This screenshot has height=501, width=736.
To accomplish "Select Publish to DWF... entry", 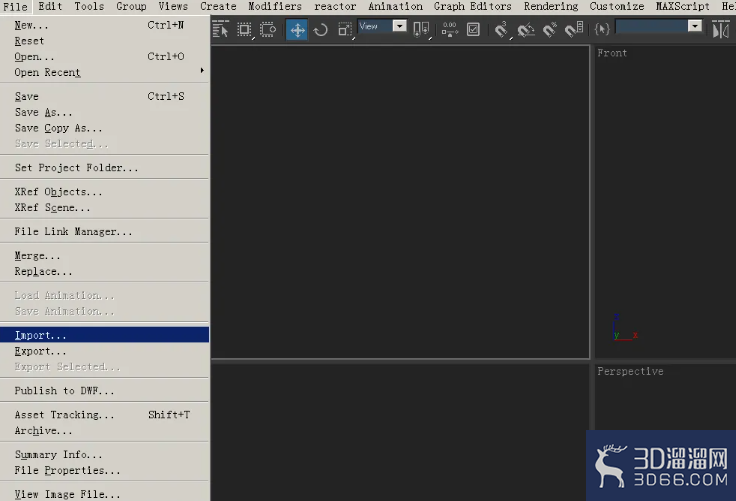I will pyautogui.click(x=105, y=391).
